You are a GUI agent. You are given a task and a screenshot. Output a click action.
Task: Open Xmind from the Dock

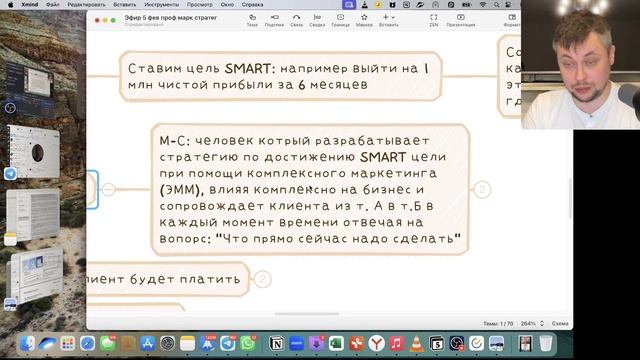(x=356, y=343)
